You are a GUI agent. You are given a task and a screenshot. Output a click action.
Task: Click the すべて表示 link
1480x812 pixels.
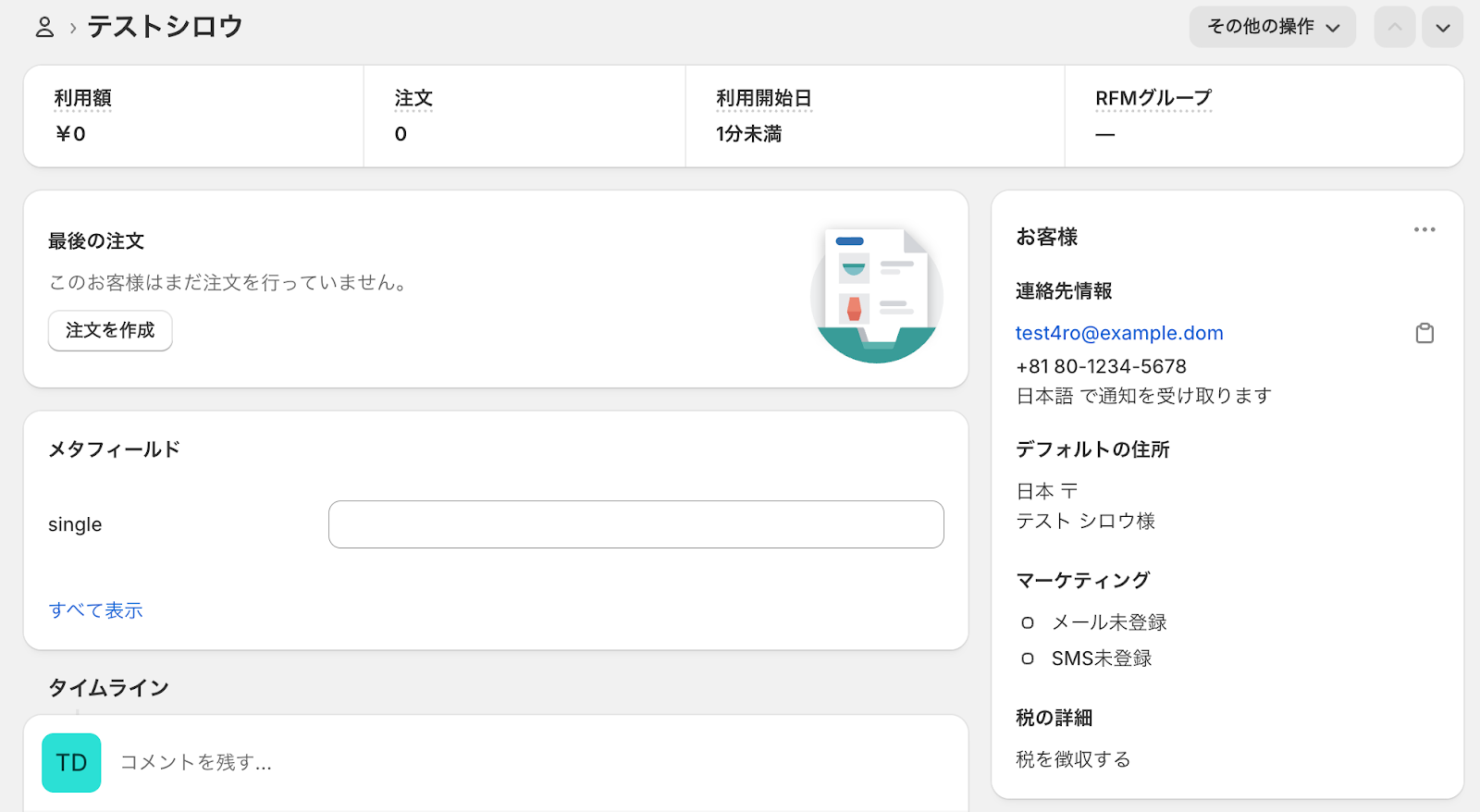click(x=96, y=610)
